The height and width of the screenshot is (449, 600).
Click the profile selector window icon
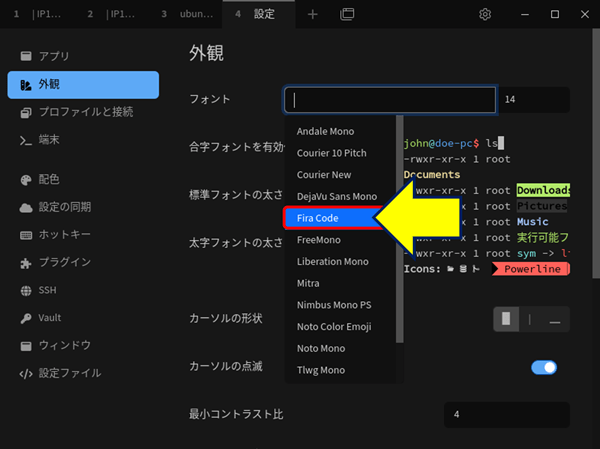pos(347,14)
